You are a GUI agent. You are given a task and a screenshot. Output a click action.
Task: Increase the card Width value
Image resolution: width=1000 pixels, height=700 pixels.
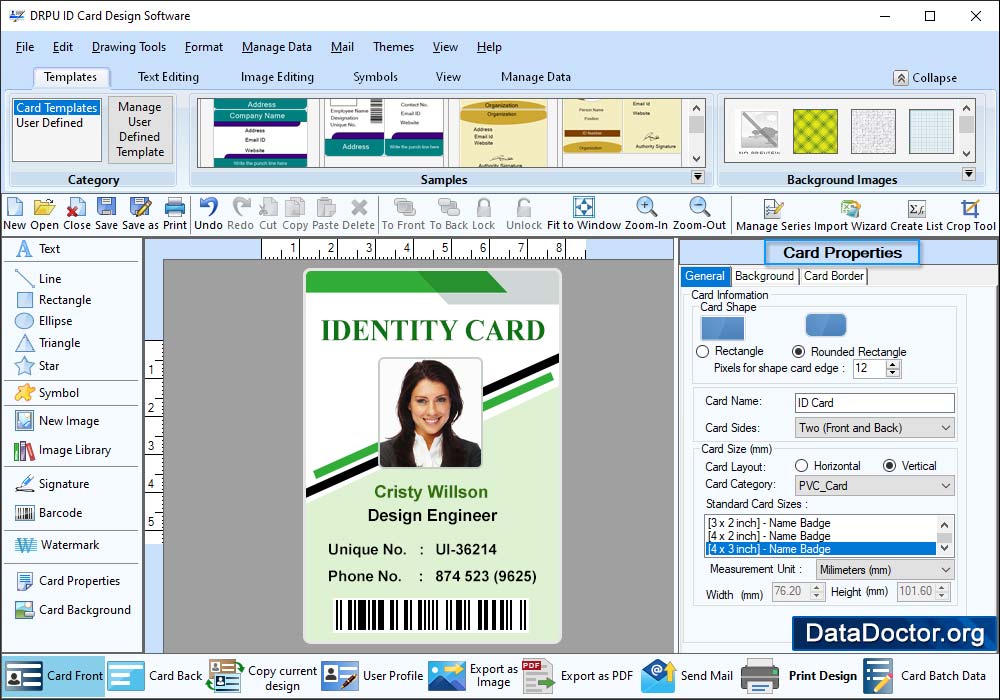(x=817, y=587)
